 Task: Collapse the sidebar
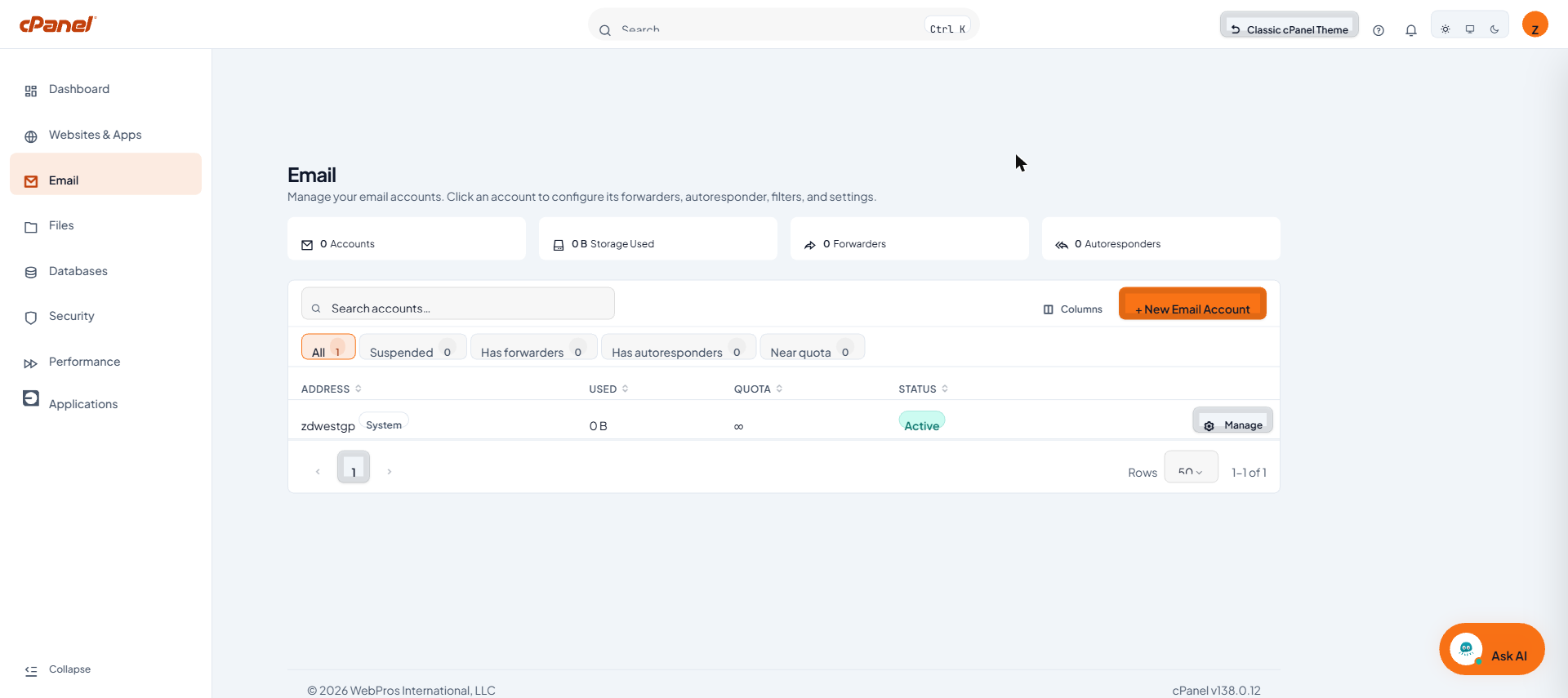point(57,669)
